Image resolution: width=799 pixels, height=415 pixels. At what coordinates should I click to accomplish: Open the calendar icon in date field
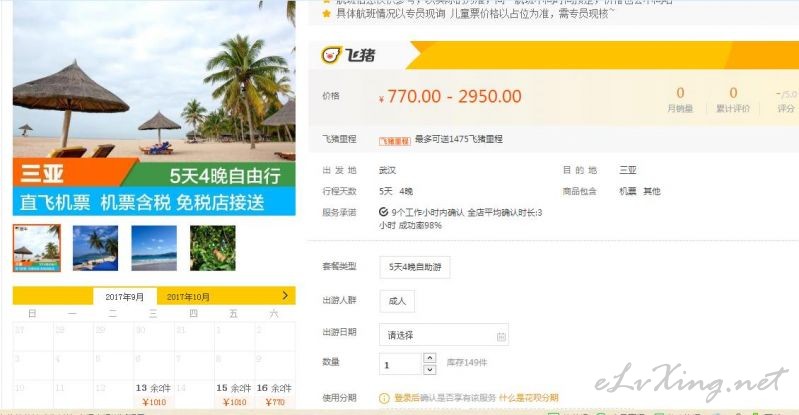501,336
